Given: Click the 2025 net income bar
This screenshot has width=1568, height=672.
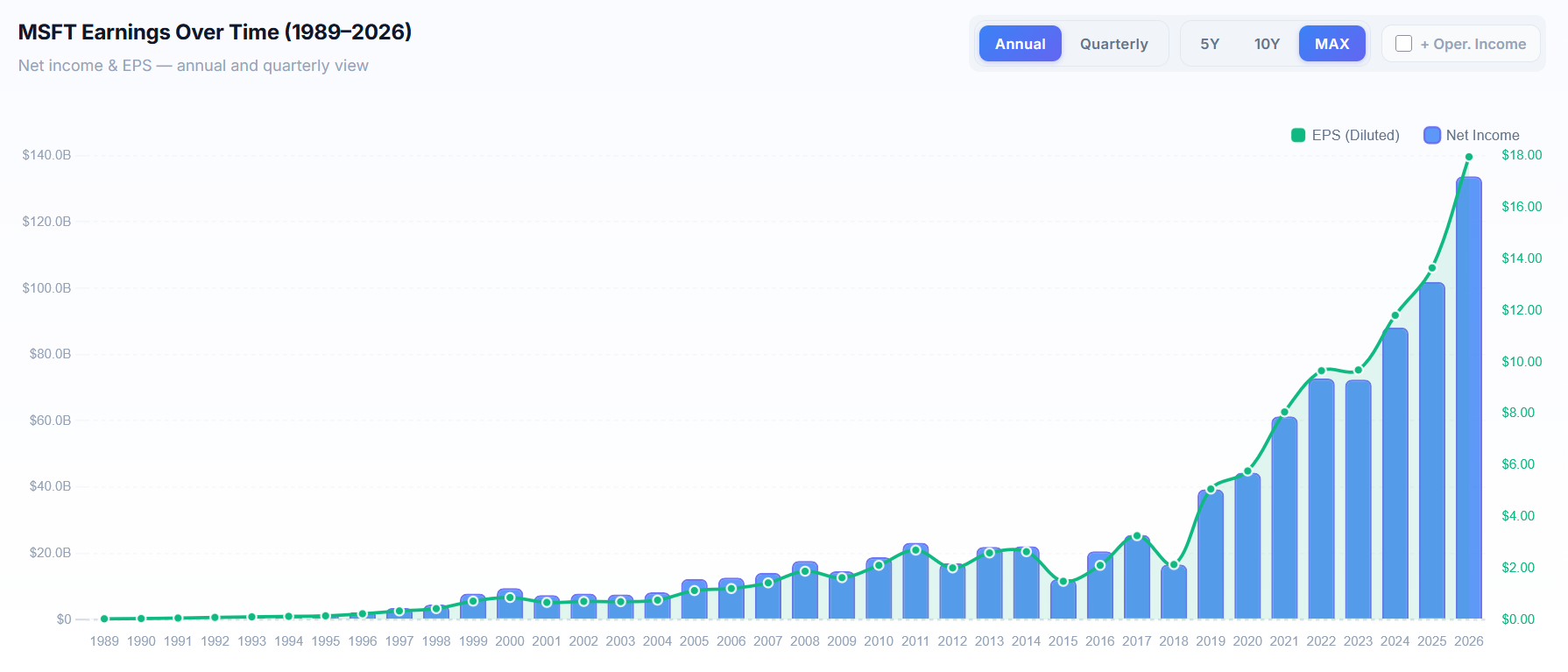Looking at the screenshot, I should pos(1432,450).
